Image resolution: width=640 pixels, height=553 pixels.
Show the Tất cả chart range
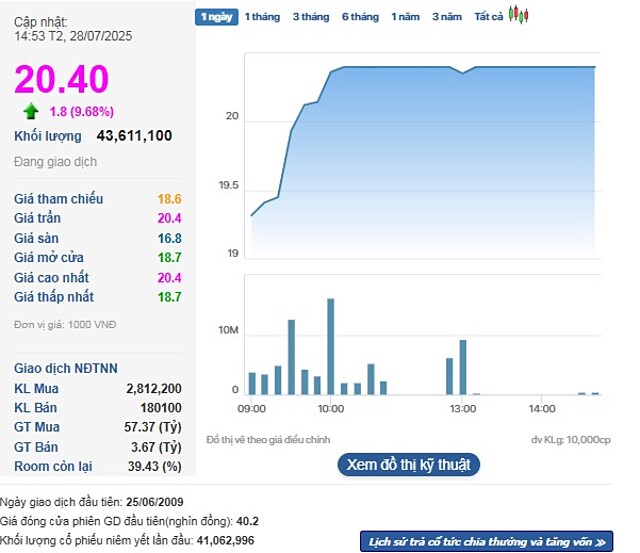pyautogui.click(x=489, y=17)
